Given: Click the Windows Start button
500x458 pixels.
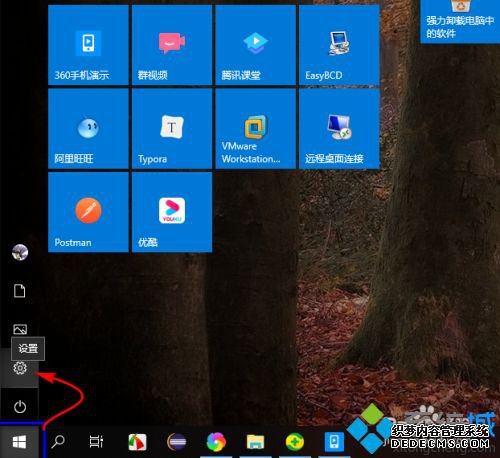Looking at the screenshot, I should click(19, 442).
